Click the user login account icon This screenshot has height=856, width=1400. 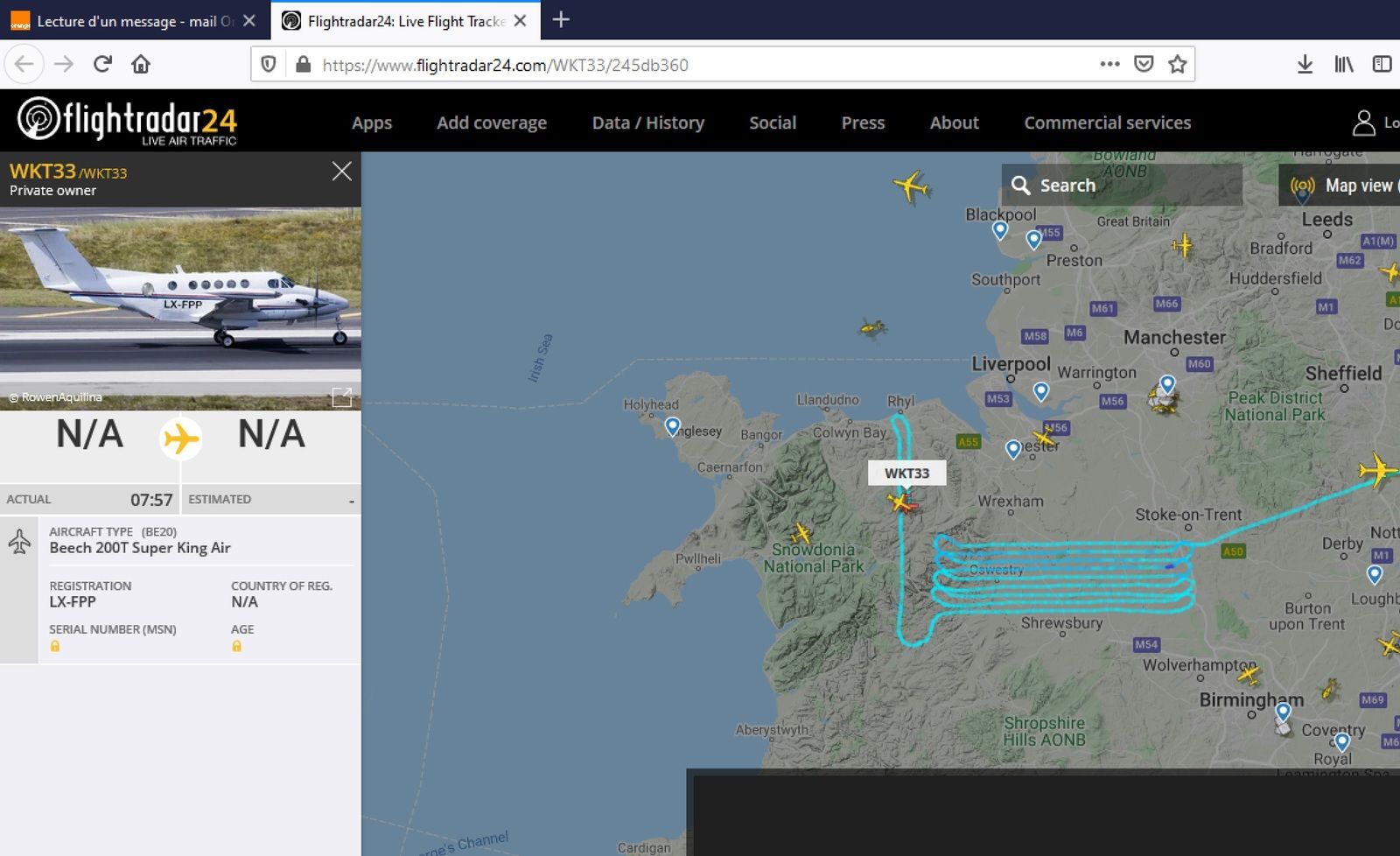(x=1363, y=123)
